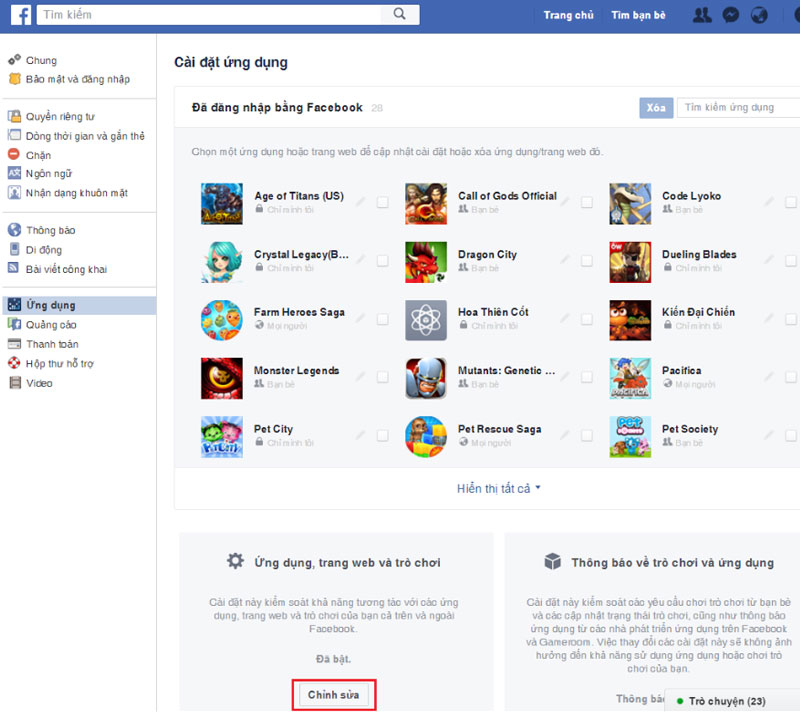The width and height of the screenshot is (800, 712).
Task: Open Tìm bạn bè link
Action: click(638, 15)
